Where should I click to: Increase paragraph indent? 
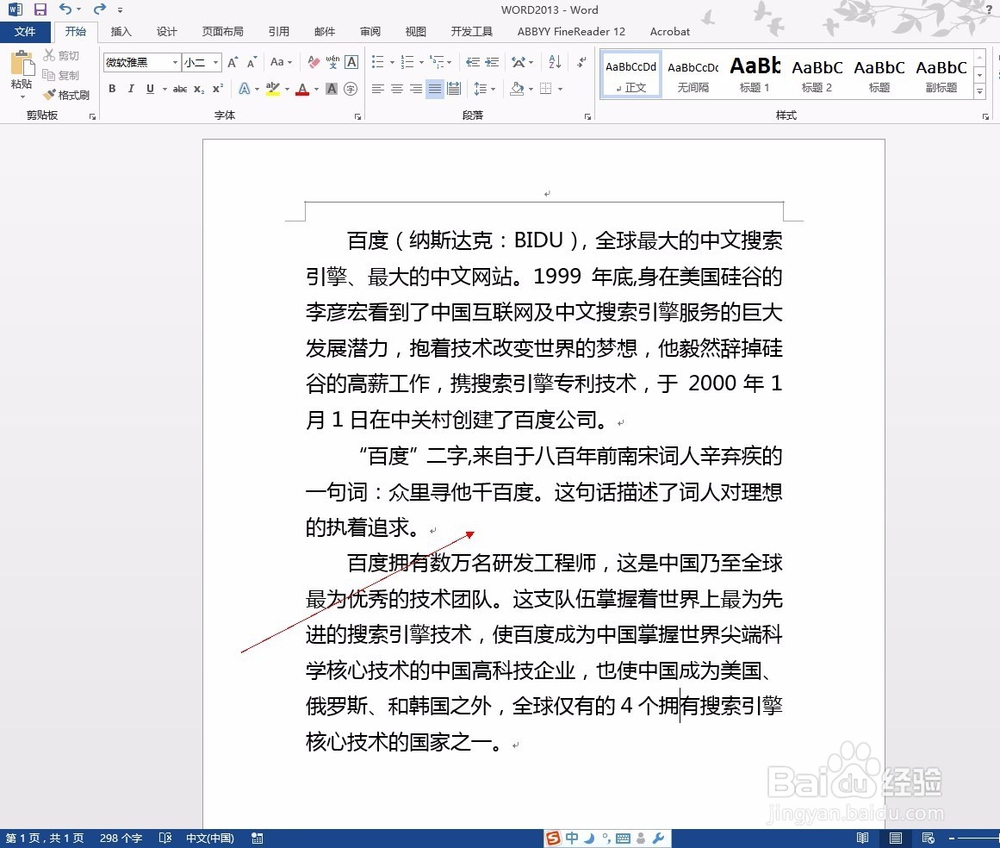[x=492, y=62]
